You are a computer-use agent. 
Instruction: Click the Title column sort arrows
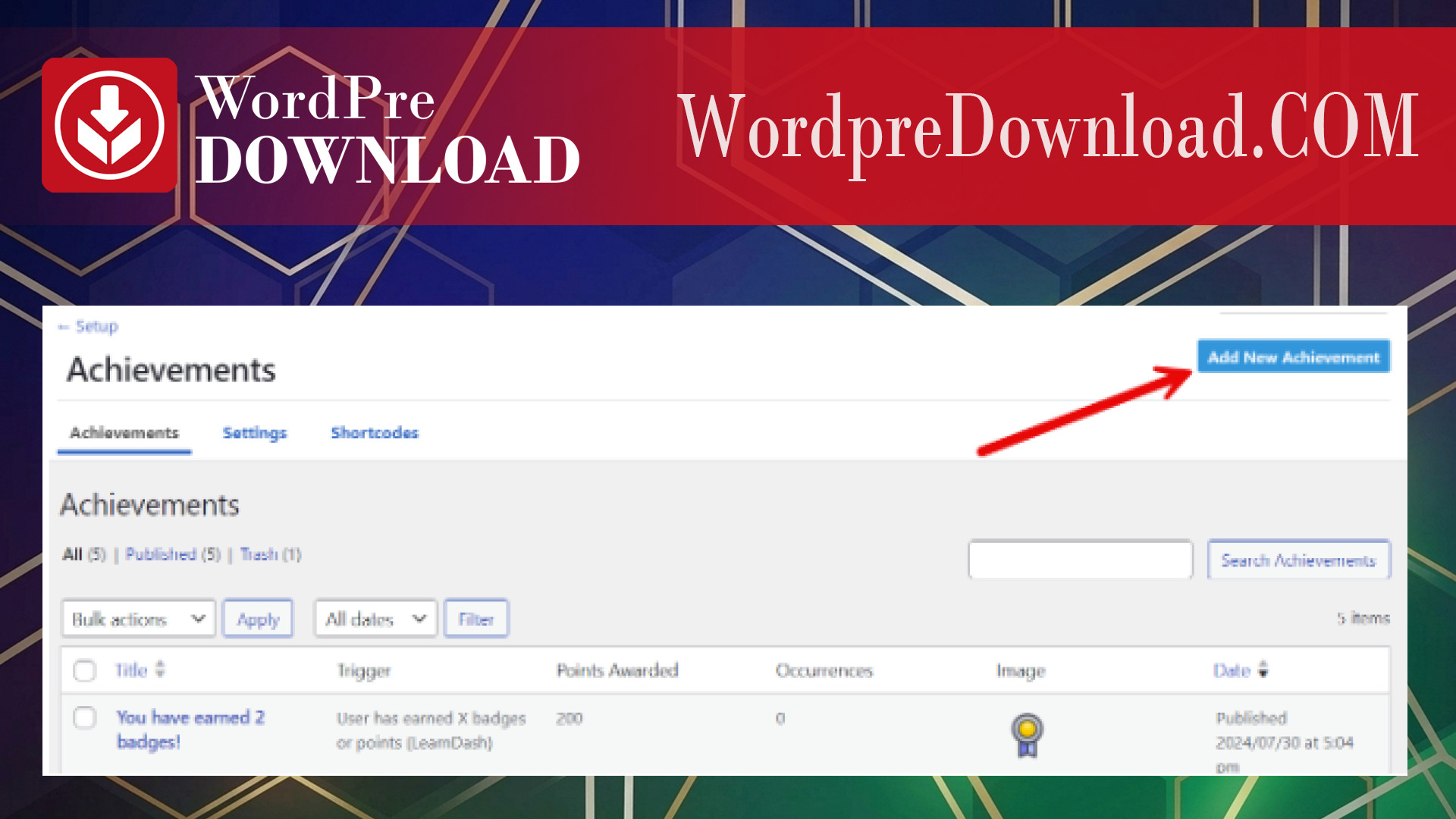click(160, 670)
